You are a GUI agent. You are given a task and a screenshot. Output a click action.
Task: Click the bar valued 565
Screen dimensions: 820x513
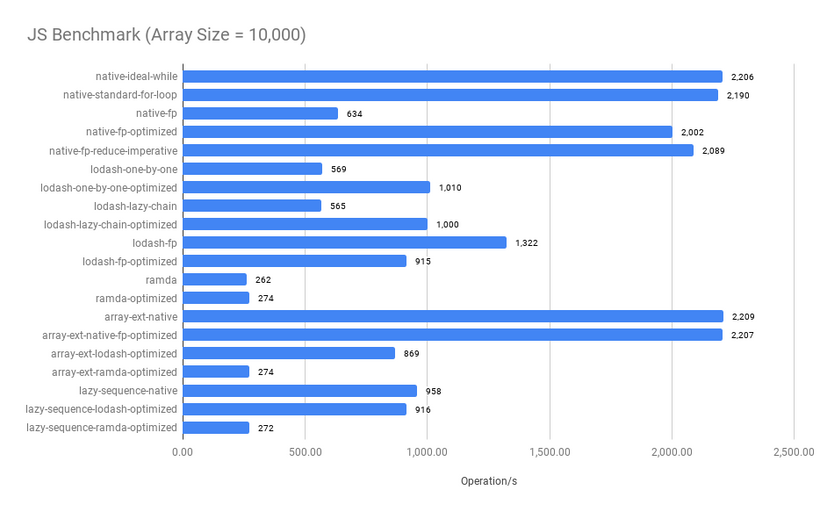click(252, 206)
